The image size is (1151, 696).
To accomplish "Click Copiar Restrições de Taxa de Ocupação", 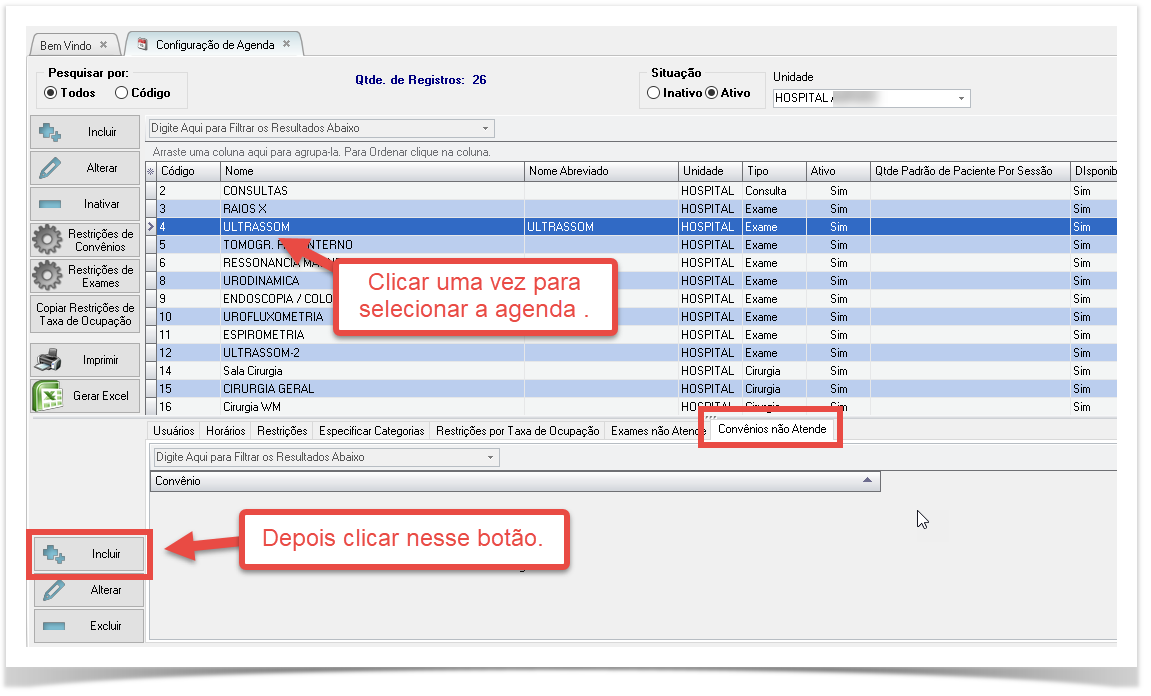I will 85,314.
